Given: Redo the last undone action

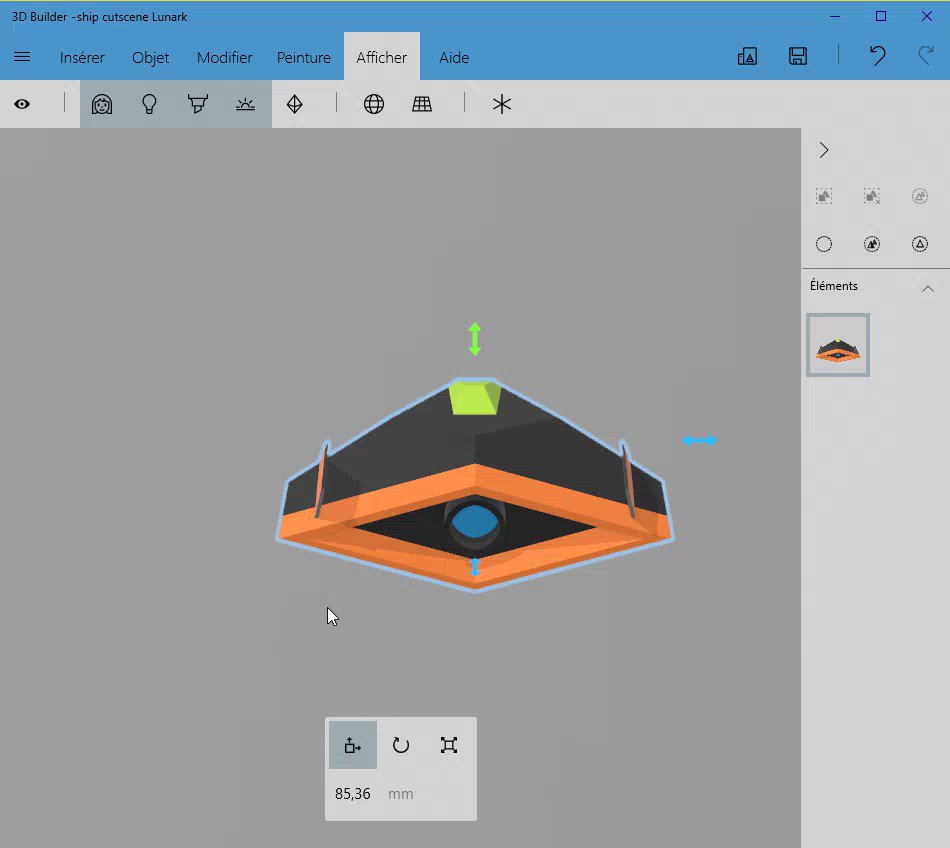Looking at the screenshot, I should [x=926, y=56].
